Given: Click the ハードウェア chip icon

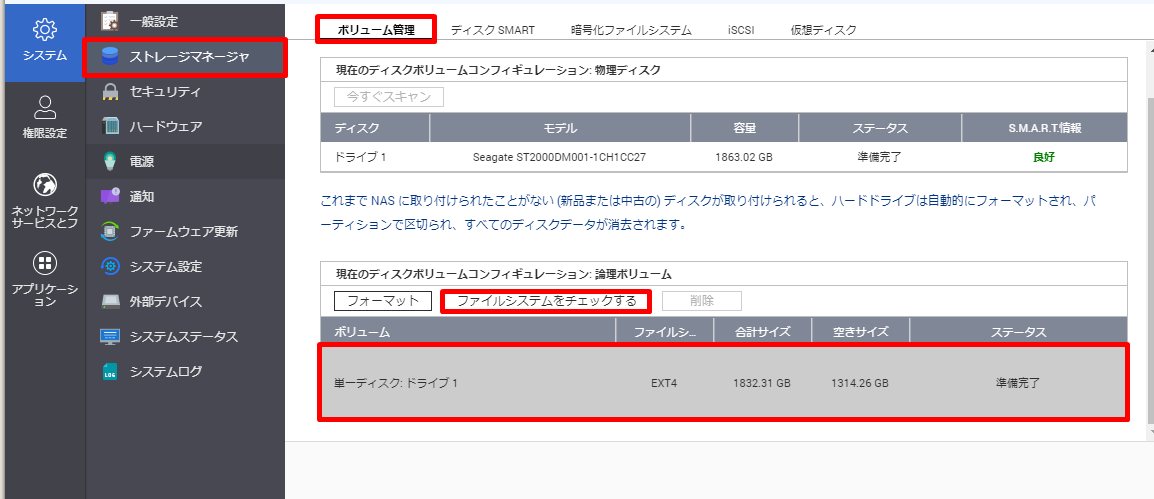Looking at the screenshot, I should click(110, 126).
